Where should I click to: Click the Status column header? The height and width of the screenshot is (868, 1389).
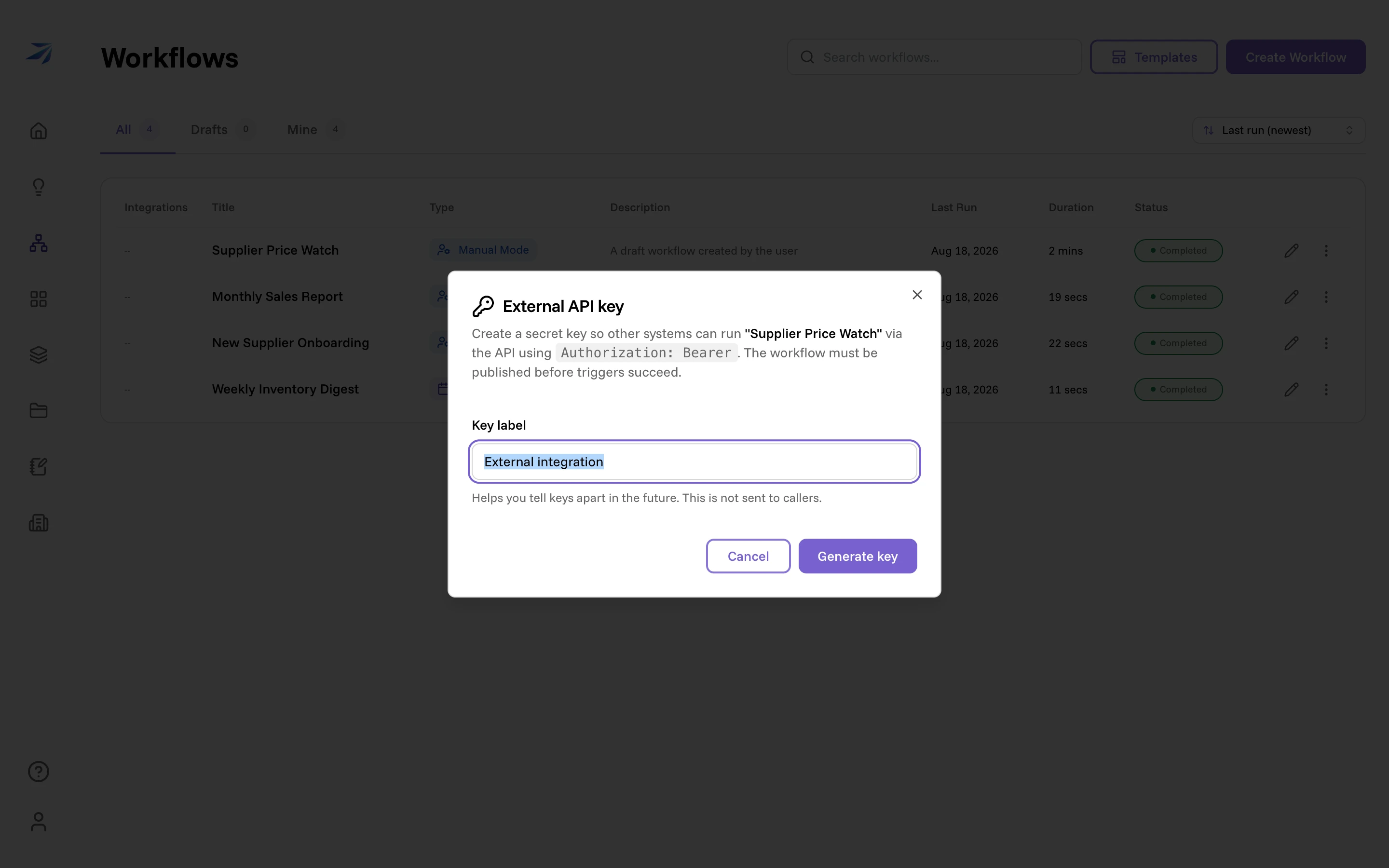1151,207
